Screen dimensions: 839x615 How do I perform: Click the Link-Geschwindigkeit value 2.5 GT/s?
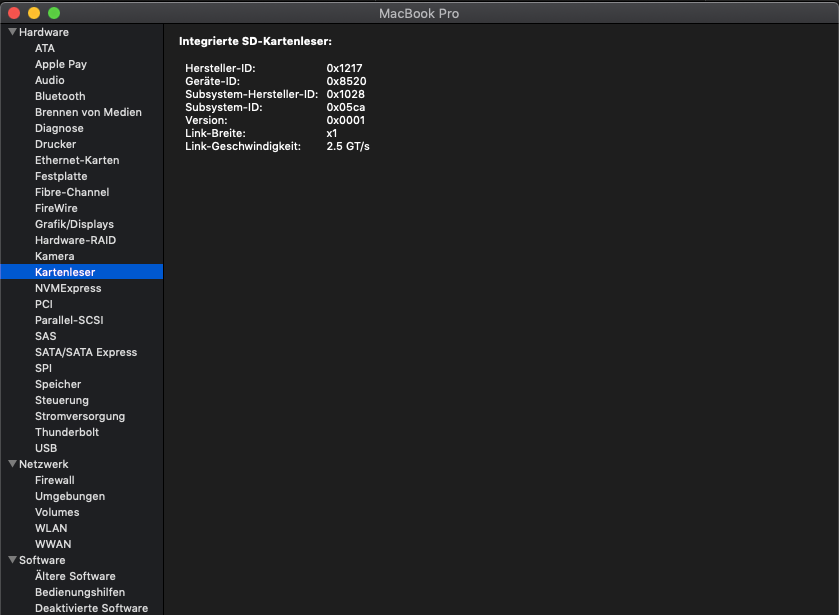(x=348, y=146)
